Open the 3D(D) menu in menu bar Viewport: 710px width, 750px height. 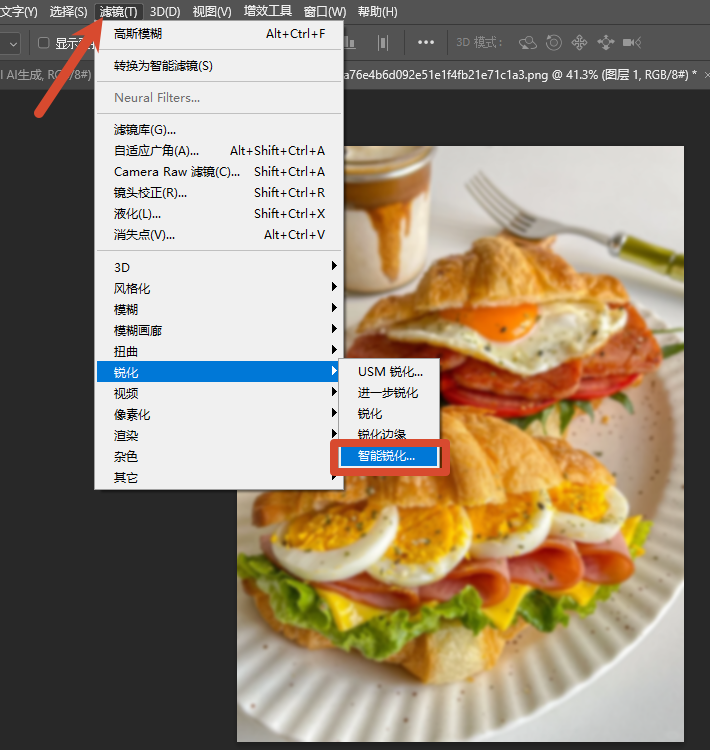(x=165, y=11)
